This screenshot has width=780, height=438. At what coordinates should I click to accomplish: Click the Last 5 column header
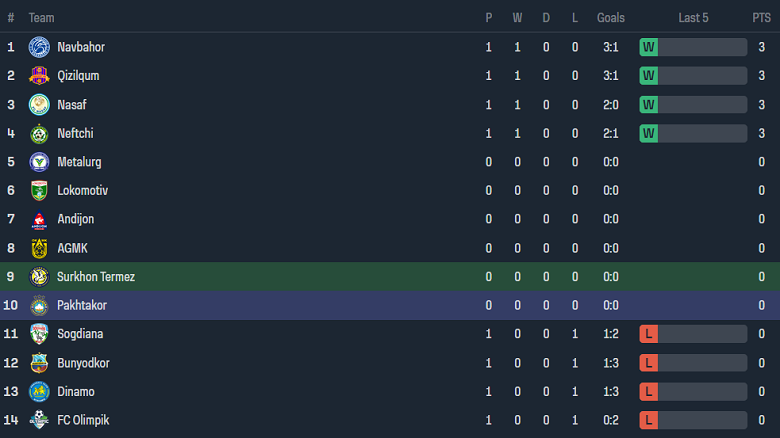pyautogui.click(x=693, y=18)
